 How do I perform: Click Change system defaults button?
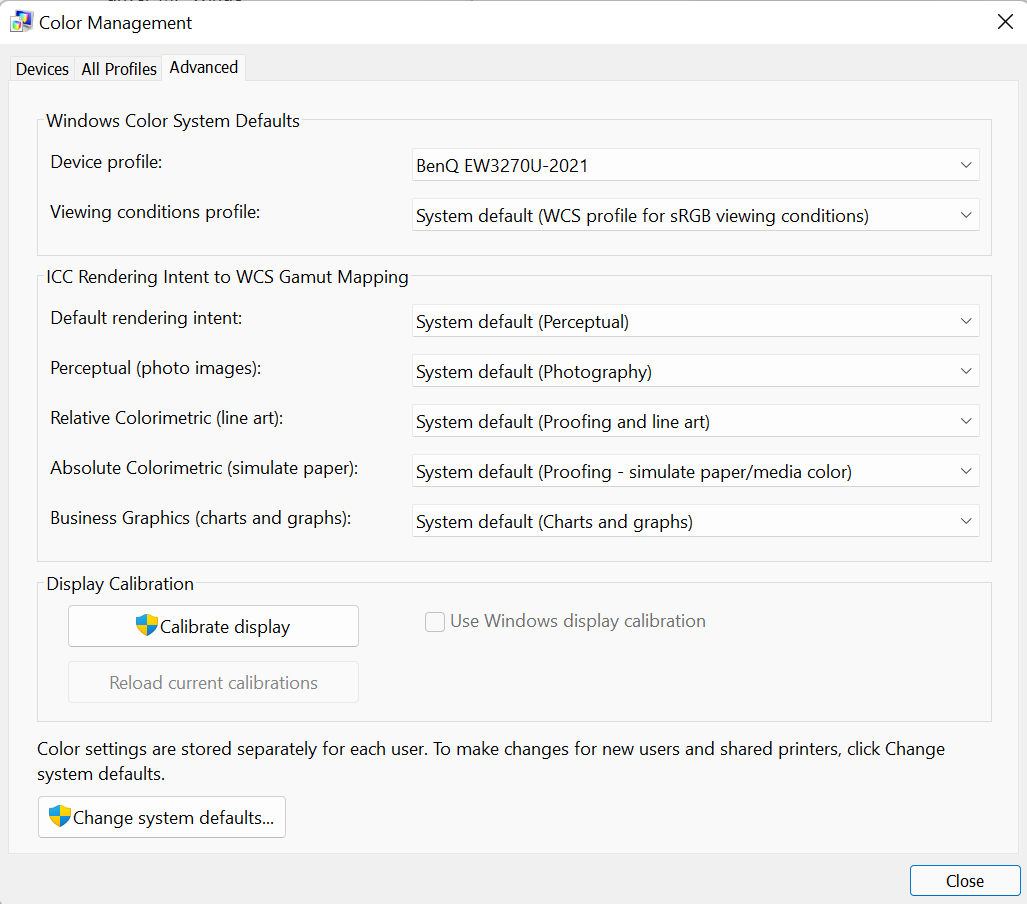tap(162, 817)
